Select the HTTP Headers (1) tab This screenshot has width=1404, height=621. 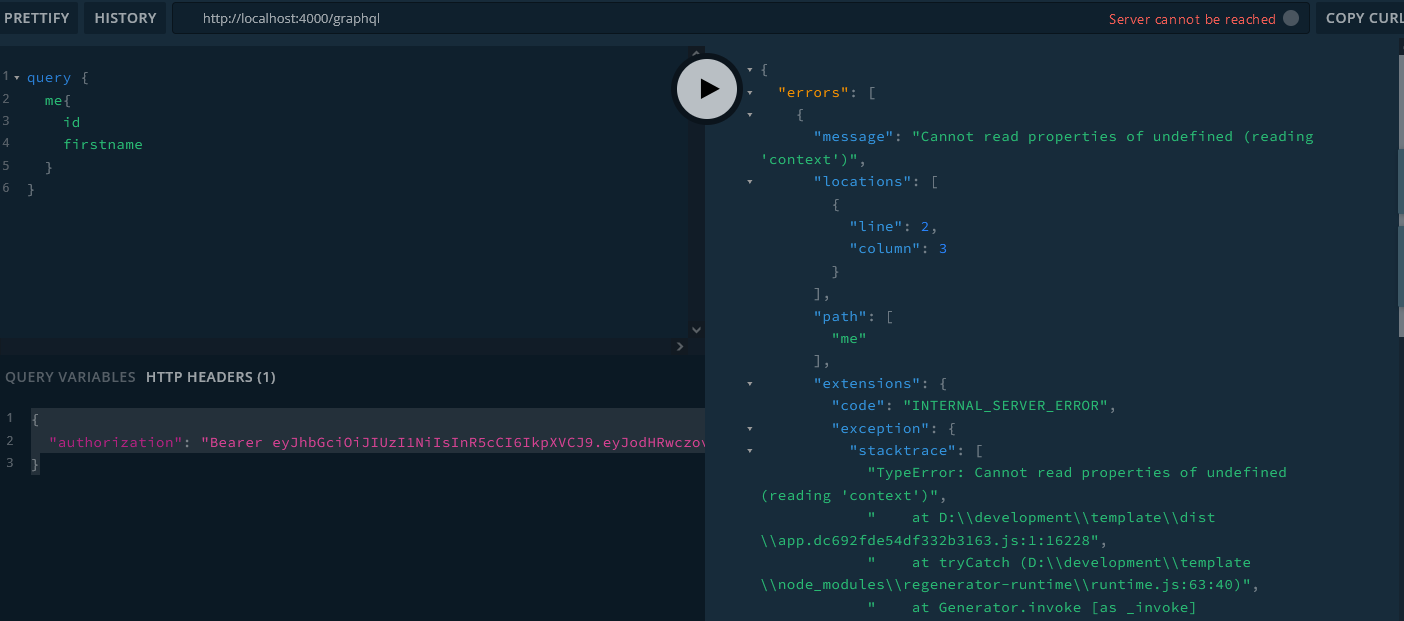coord(211,377)
